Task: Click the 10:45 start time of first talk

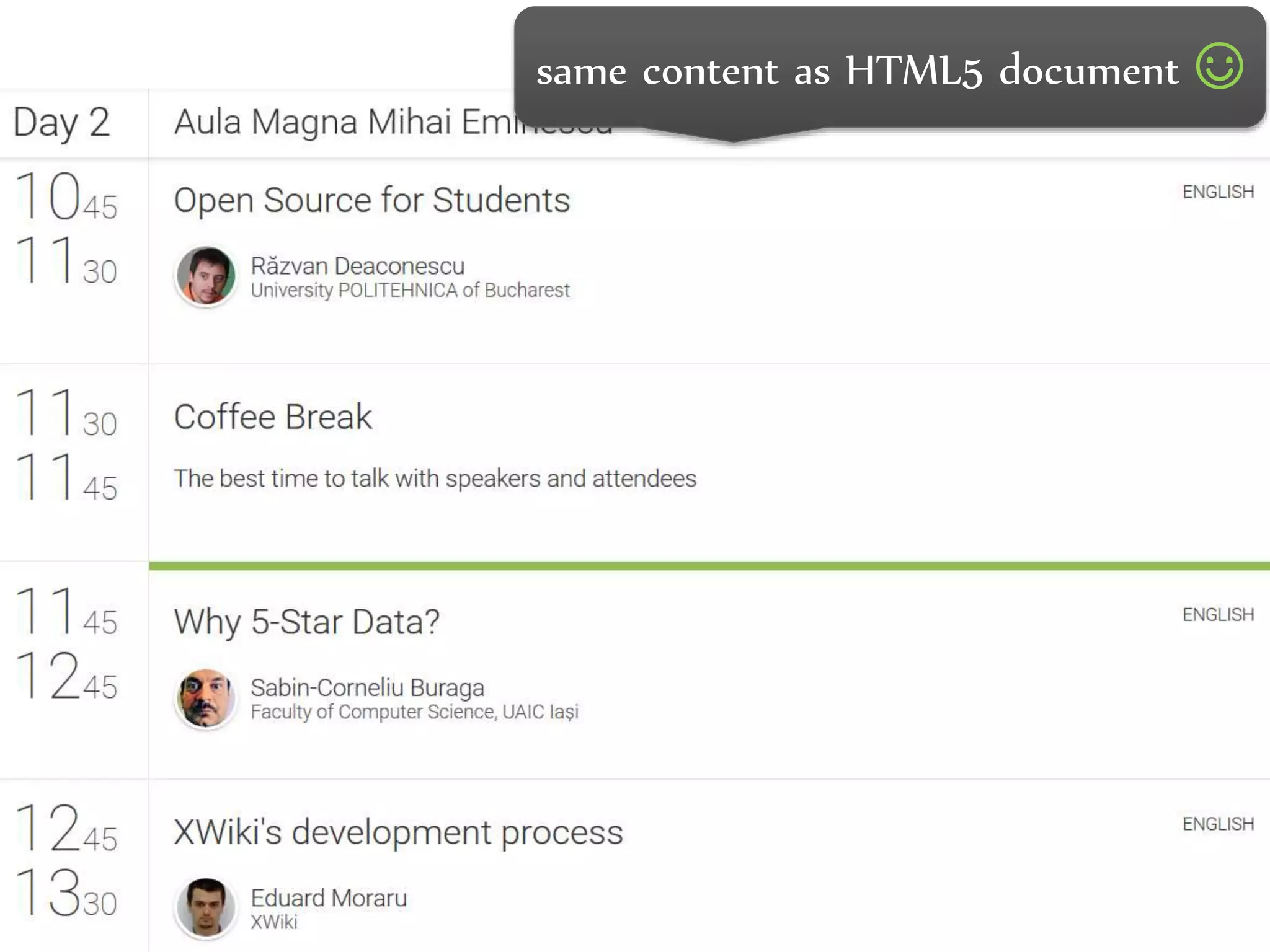Action: pyautogui.click(x=66, y=196)
